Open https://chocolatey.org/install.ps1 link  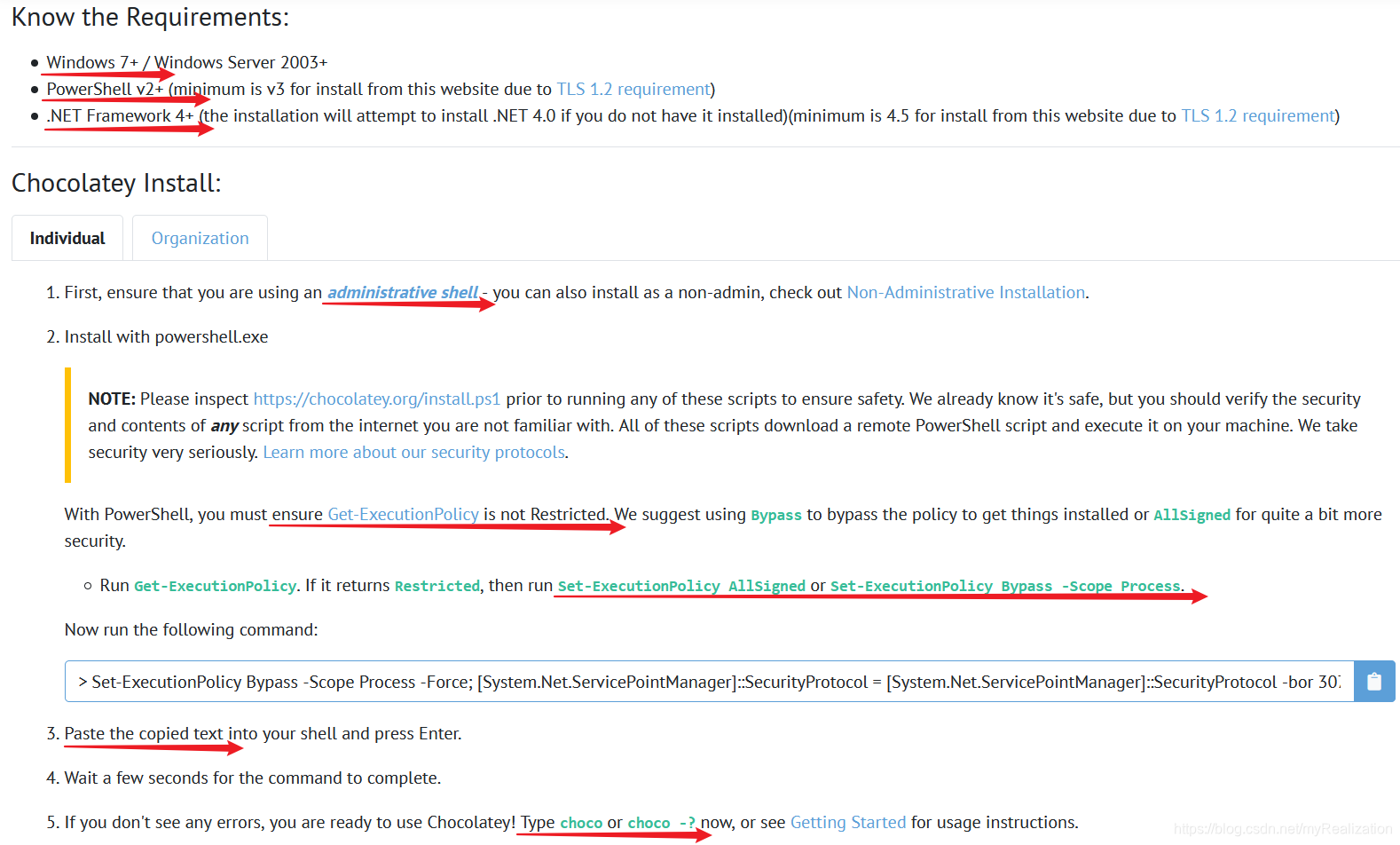pos(377,399)
